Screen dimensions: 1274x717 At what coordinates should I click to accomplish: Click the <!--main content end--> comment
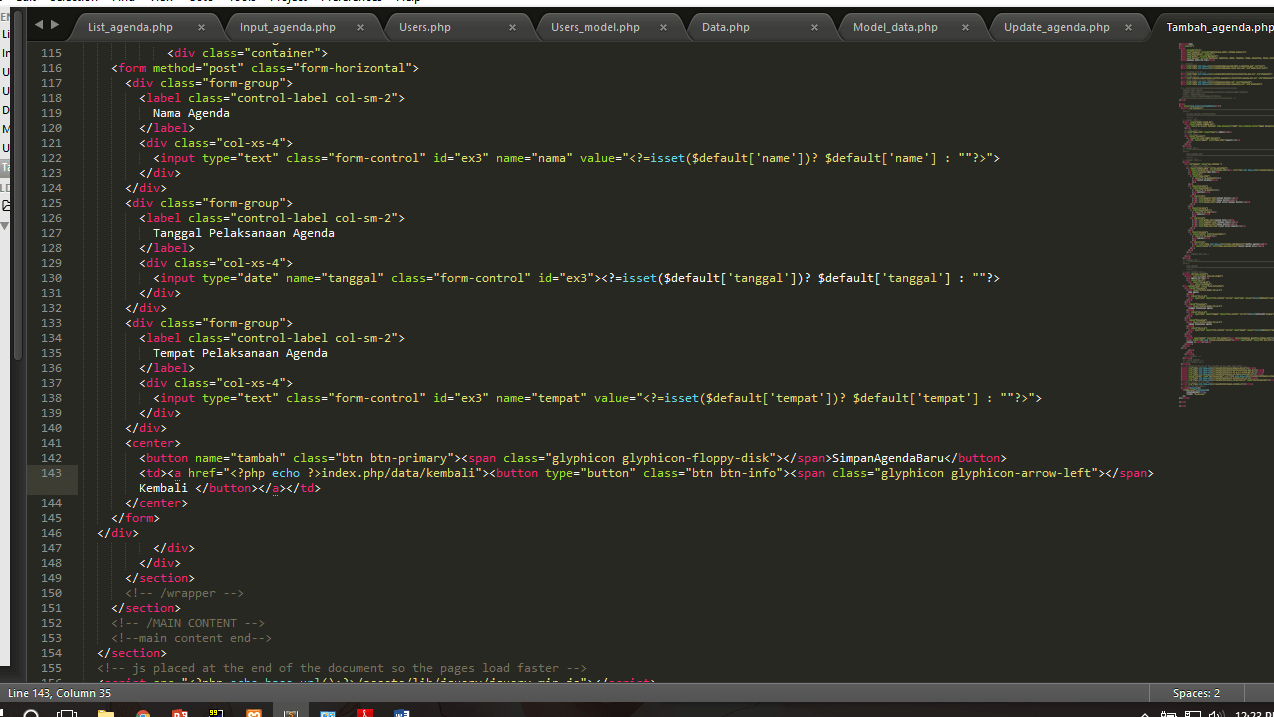pyautogui.click(x=191, y=638)
